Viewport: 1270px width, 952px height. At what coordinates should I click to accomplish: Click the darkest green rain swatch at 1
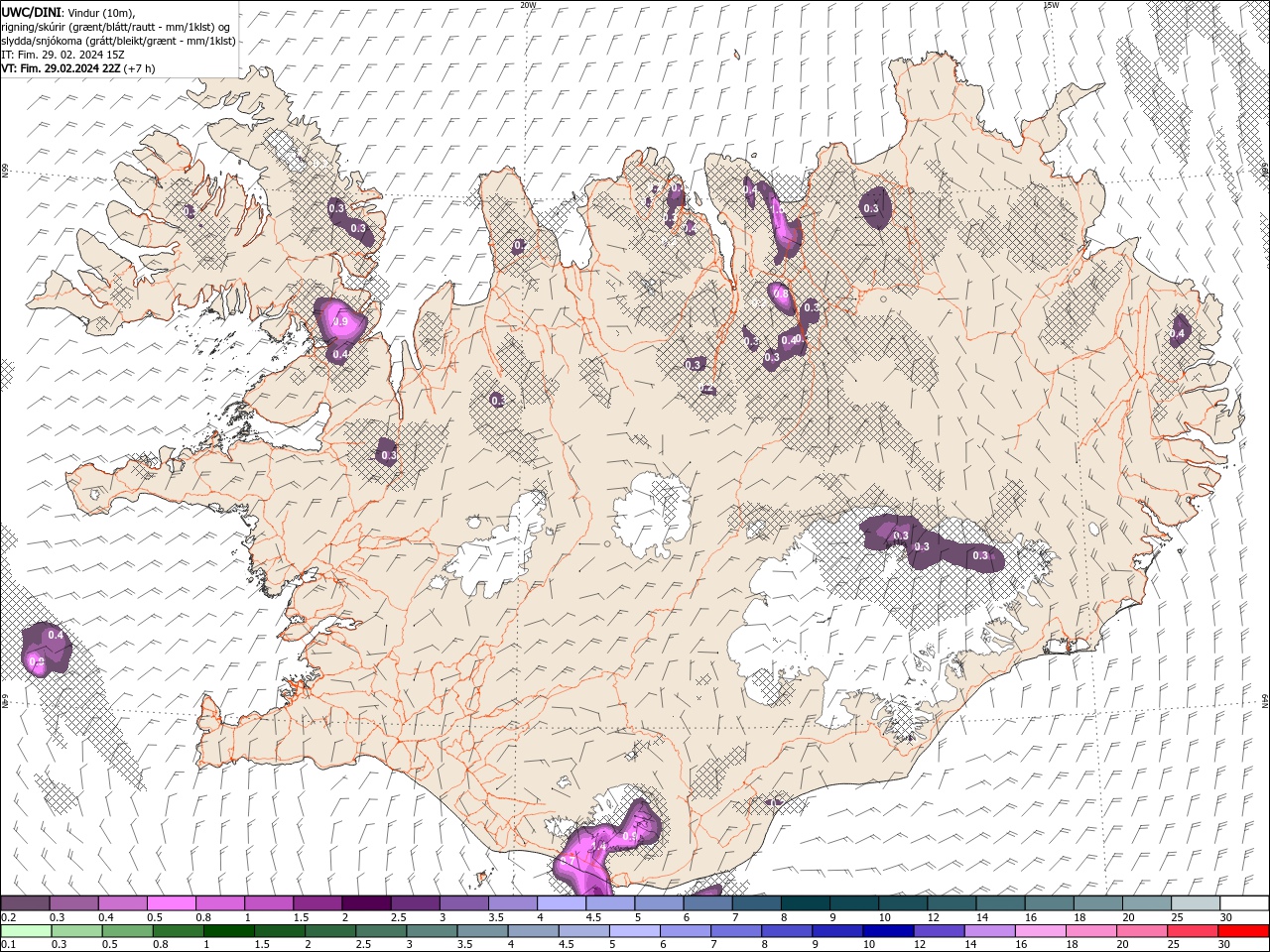tap(228, 931)
